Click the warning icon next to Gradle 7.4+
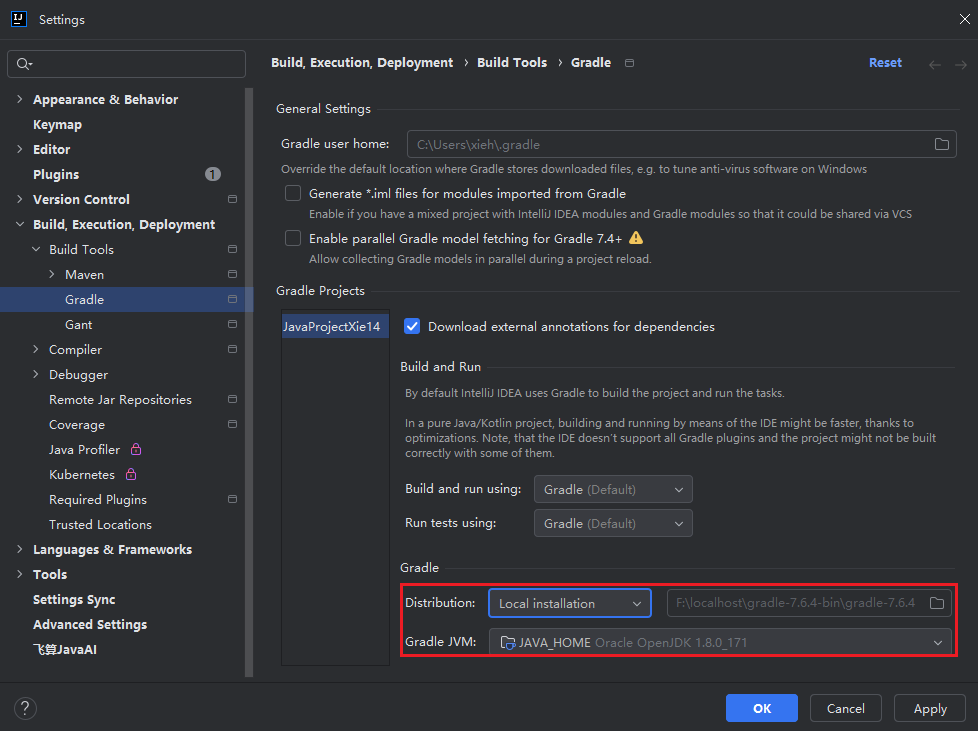Image resolution: width=978 pixels, height=731 pixels. pyautogui.click(x=636, y=238)
